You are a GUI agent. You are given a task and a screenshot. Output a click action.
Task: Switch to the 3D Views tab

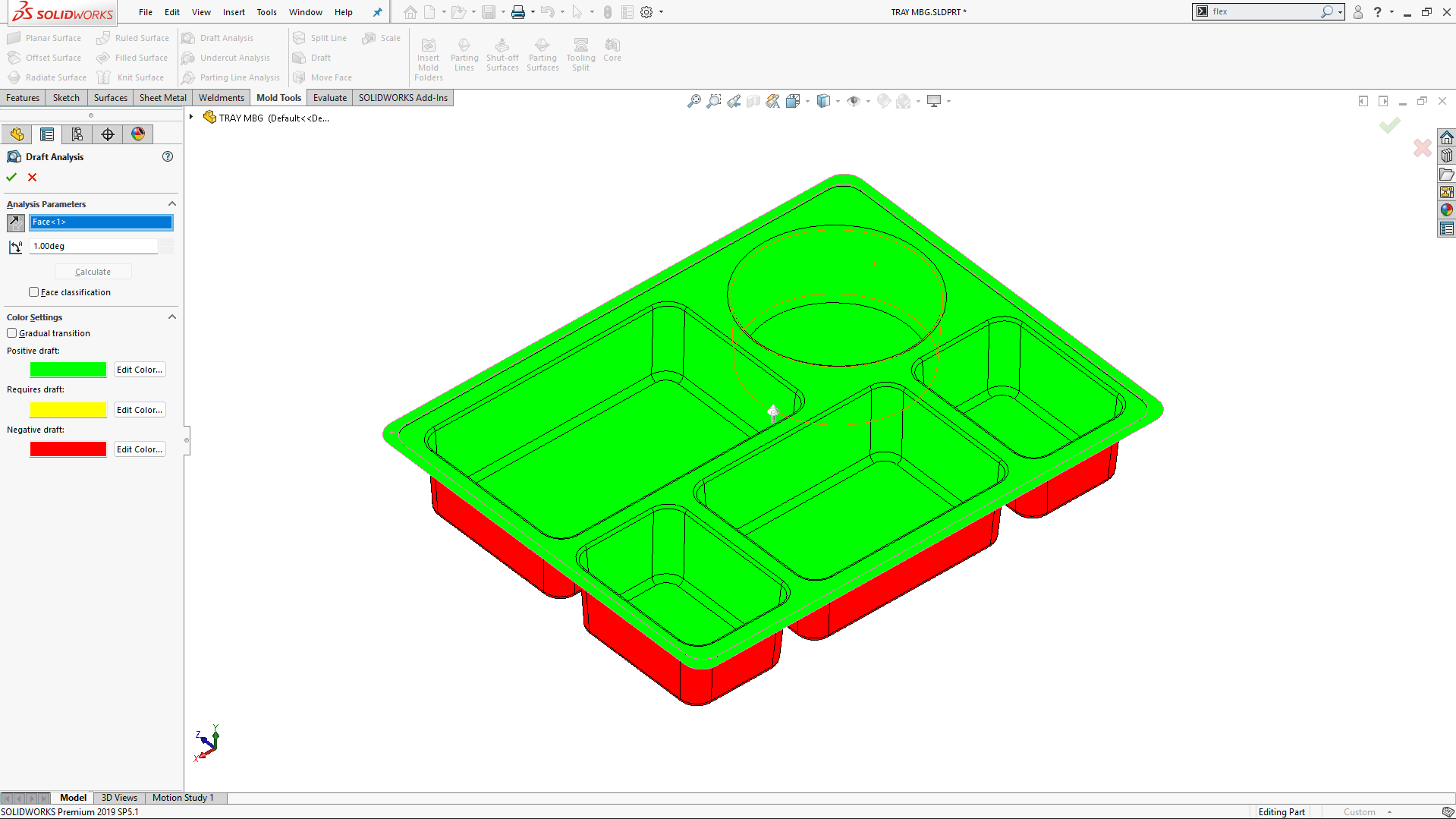(119, 798)
